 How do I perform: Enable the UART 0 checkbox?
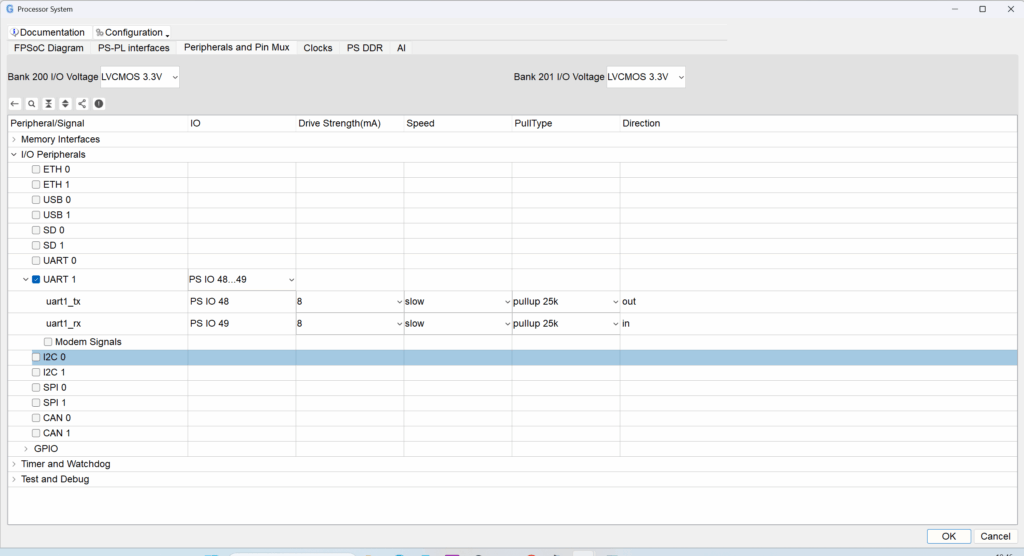point(36,261)
